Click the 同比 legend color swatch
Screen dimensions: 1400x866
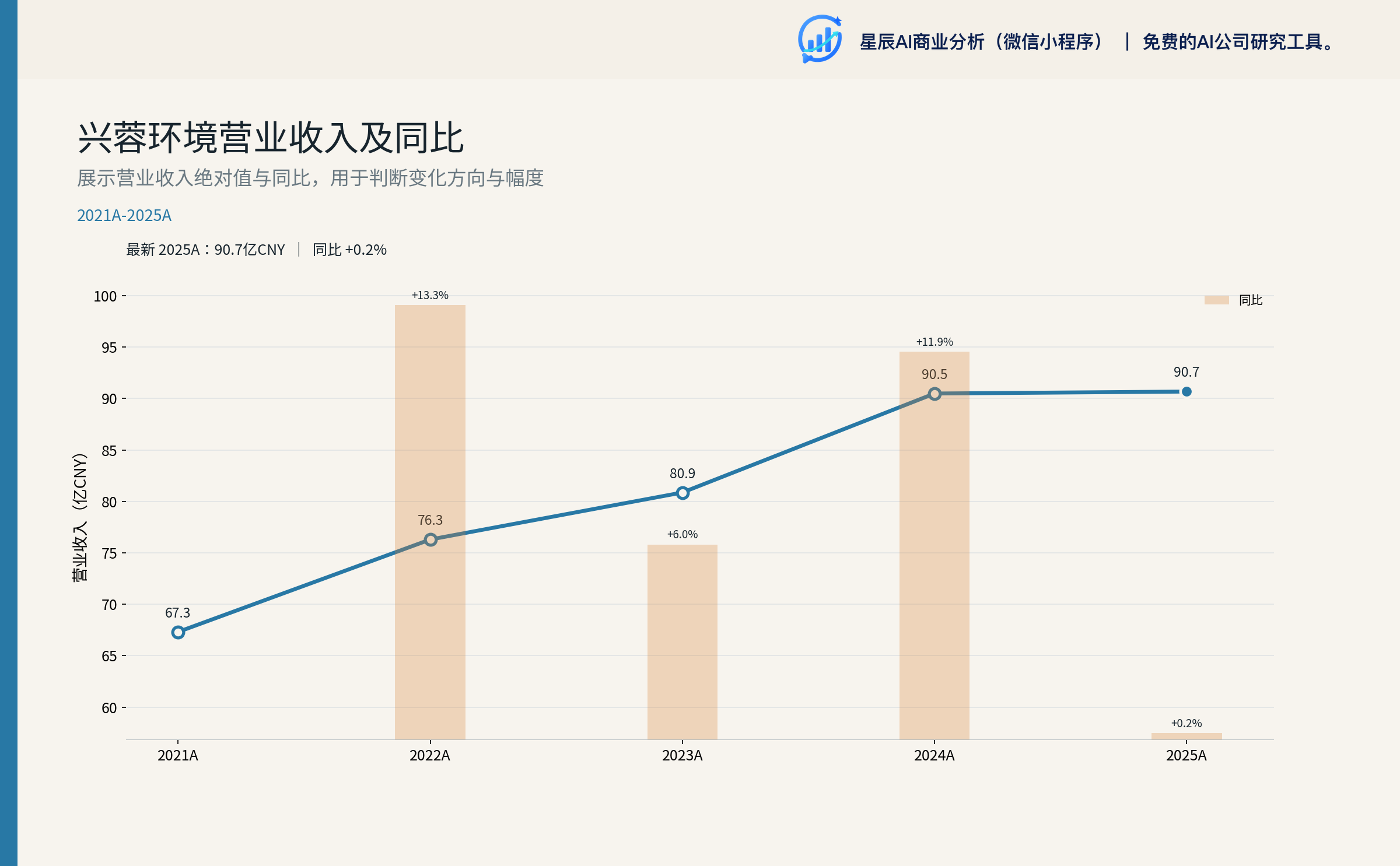pyautogui.click(x=1216, y=300)
